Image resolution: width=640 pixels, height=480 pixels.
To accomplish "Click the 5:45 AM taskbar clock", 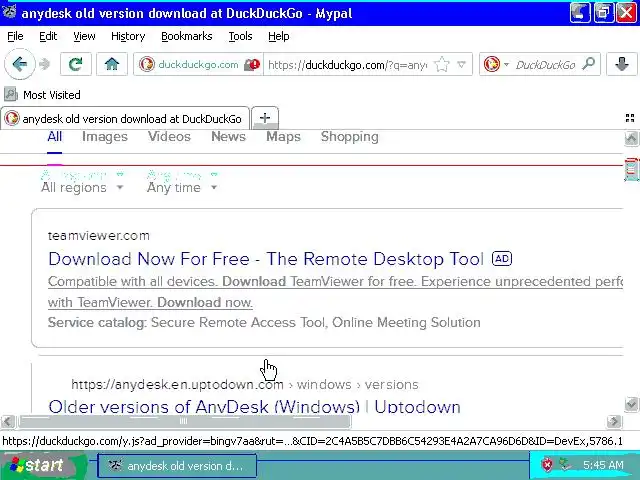I will [x=603, y=465].
